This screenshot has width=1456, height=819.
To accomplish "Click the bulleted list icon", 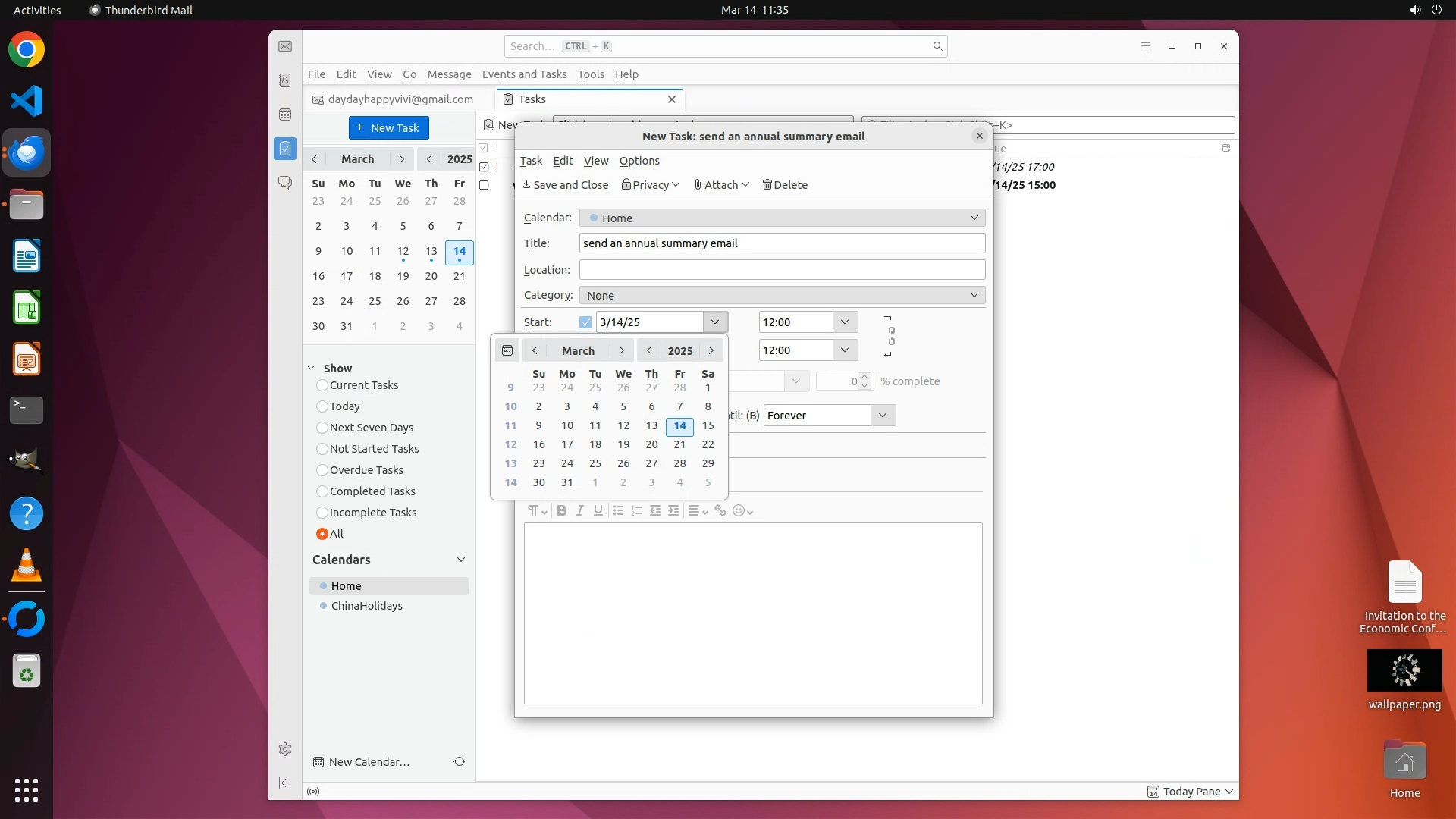I will [618, 511].
